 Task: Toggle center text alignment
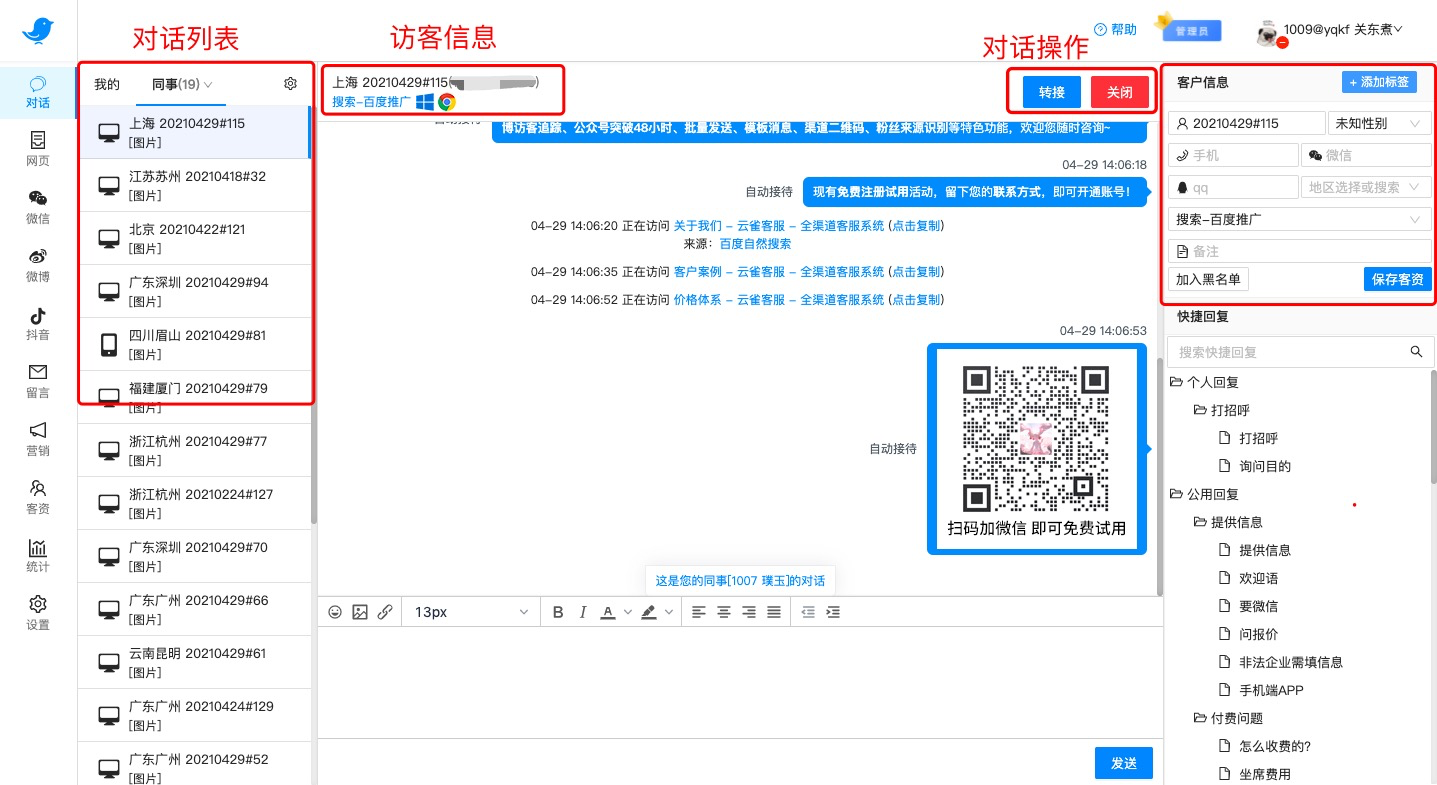pos(724,612)
